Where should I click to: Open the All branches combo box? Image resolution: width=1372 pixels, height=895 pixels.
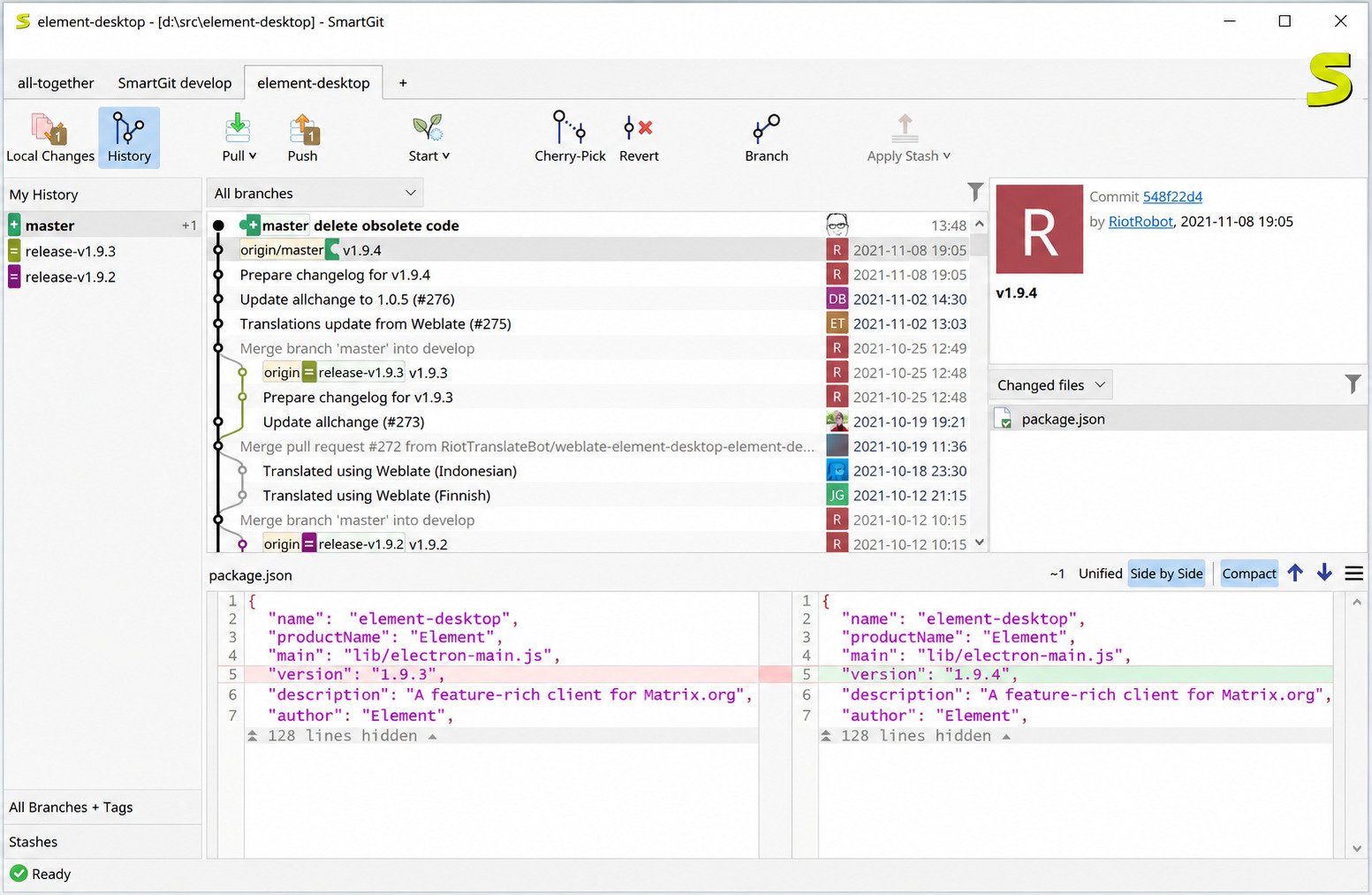coord(315,193)
